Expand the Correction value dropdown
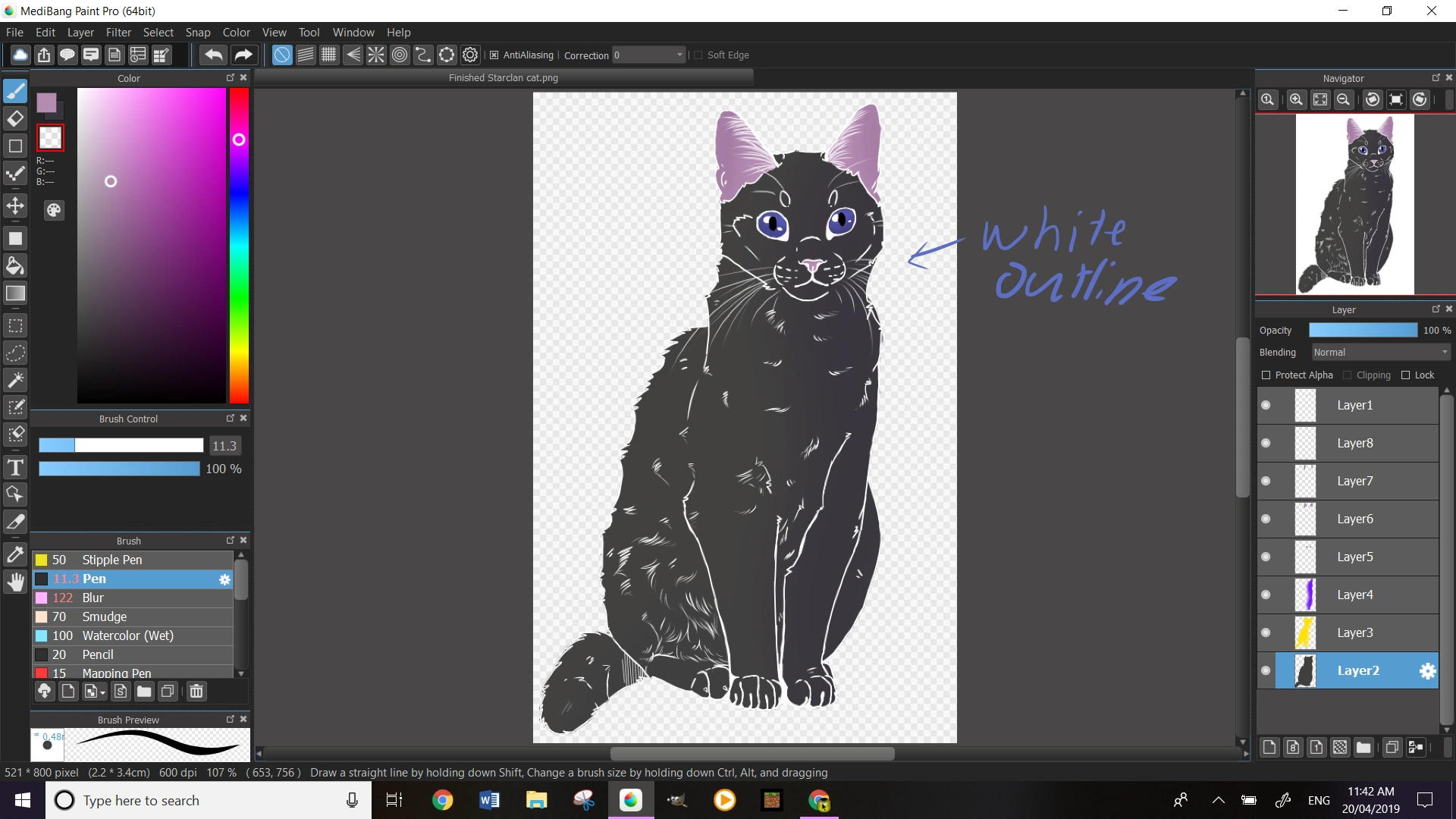This screenshot has width=1456, height=819. click(679, 55)
